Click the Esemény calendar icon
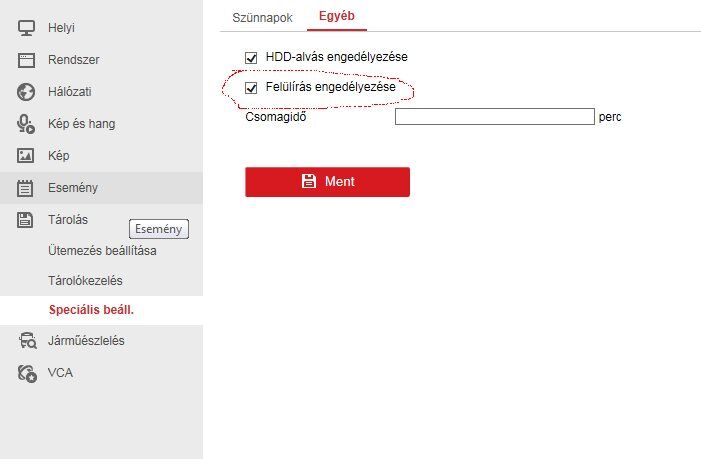 pyautogui.click(x=25, y=188)
